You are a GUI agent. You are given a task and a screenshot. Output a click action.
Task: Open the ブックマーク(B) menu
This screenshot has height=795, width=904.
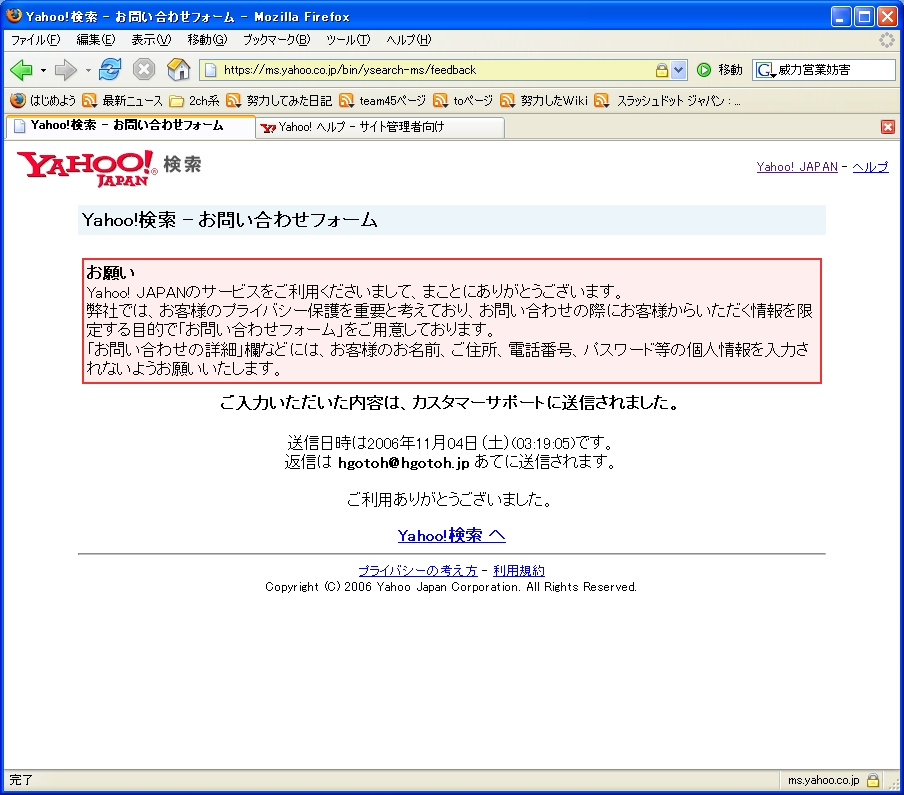click(x=276, y=40)
